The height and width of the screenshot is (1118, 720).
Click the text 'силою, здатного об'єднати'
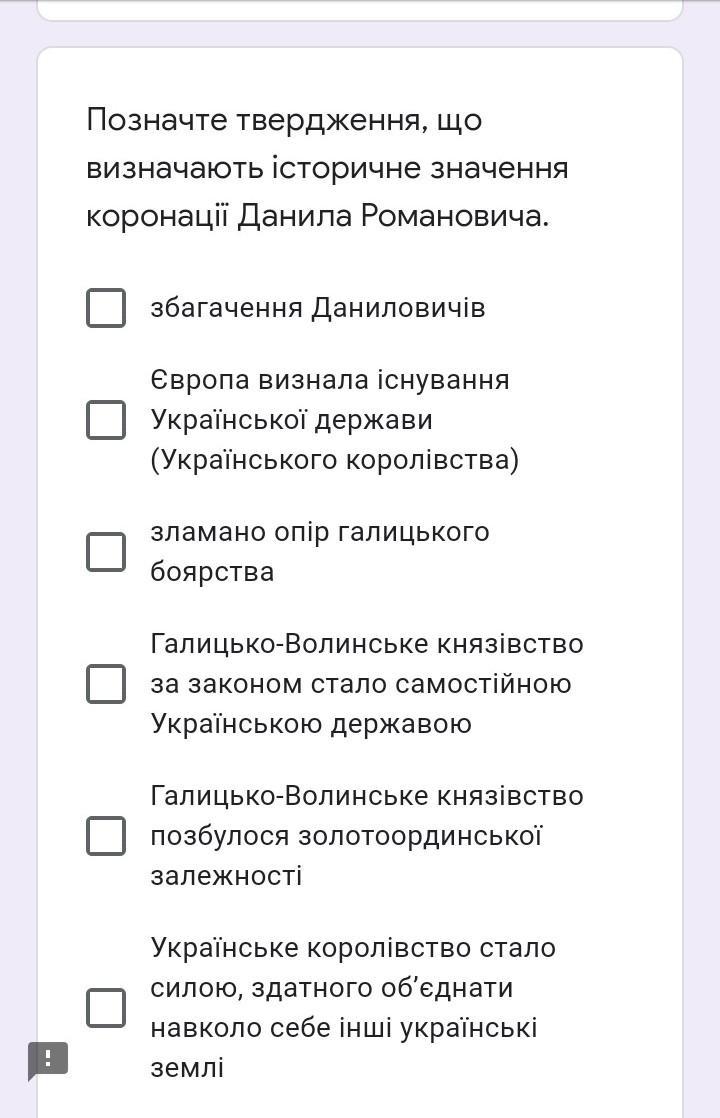click(x=332, y=988)
